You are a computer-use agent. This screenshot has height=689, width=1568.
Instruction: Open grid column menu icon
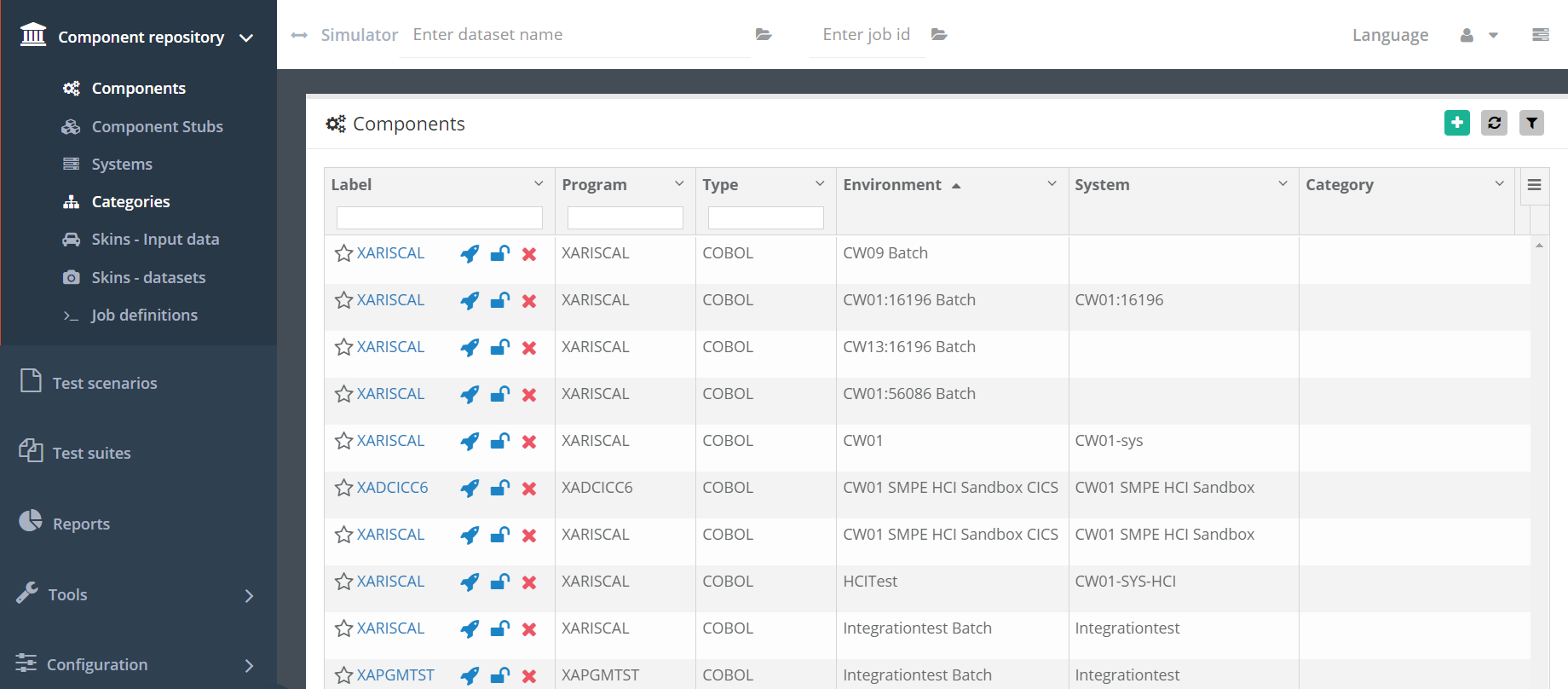click(x=1534, y=185)
